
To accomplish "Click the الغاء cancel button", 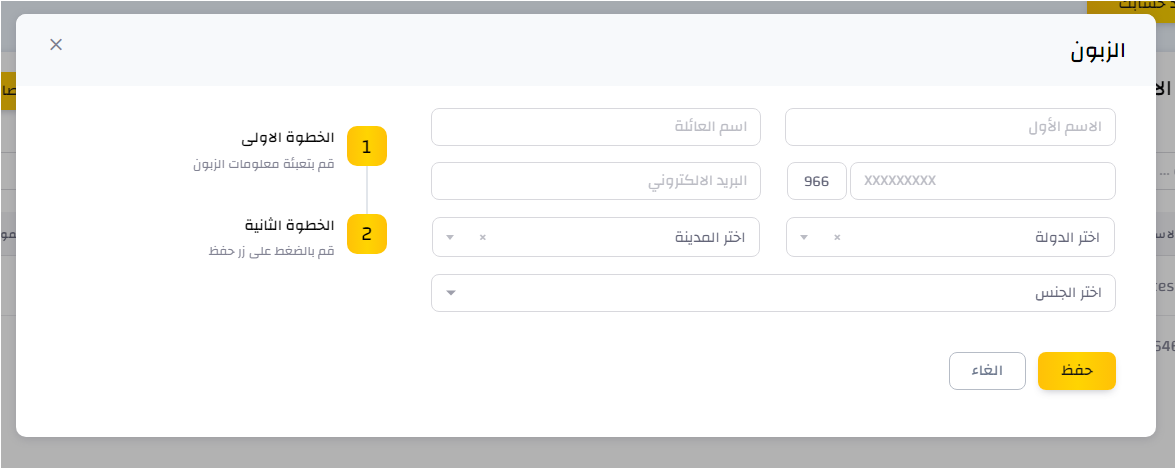I will (987, 371).
